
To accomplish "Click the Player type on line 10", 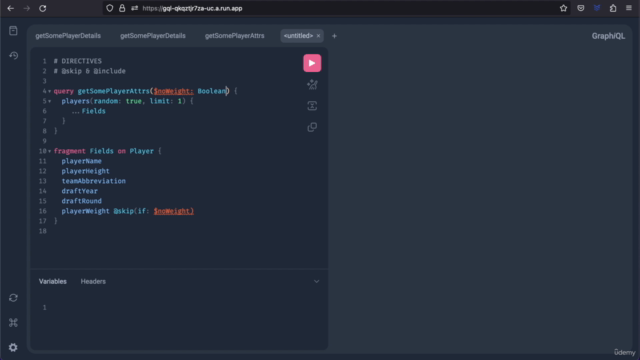I will [142, 151].
